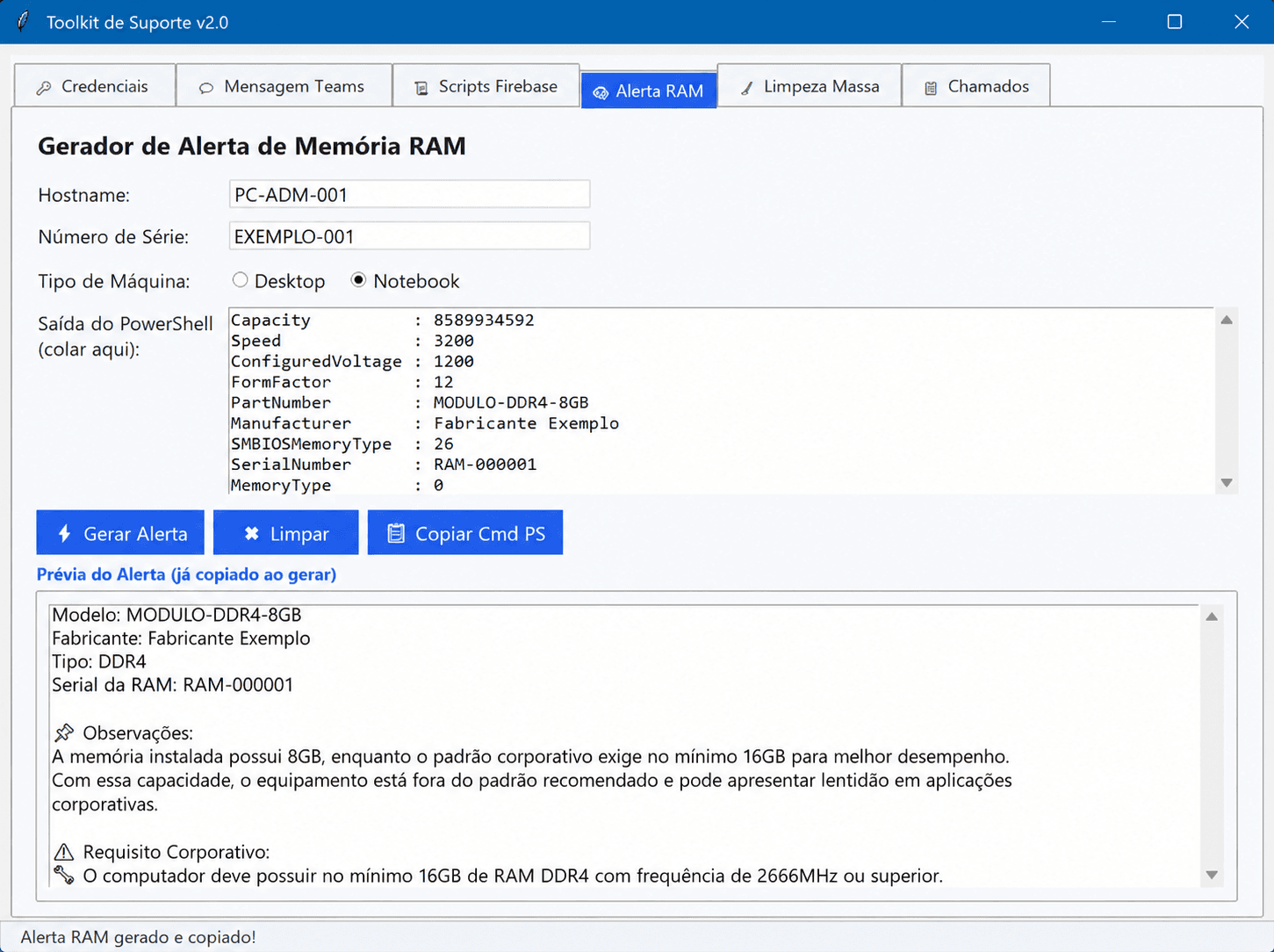
Task: Click the 'Hostname:' label
Action: 84,195
